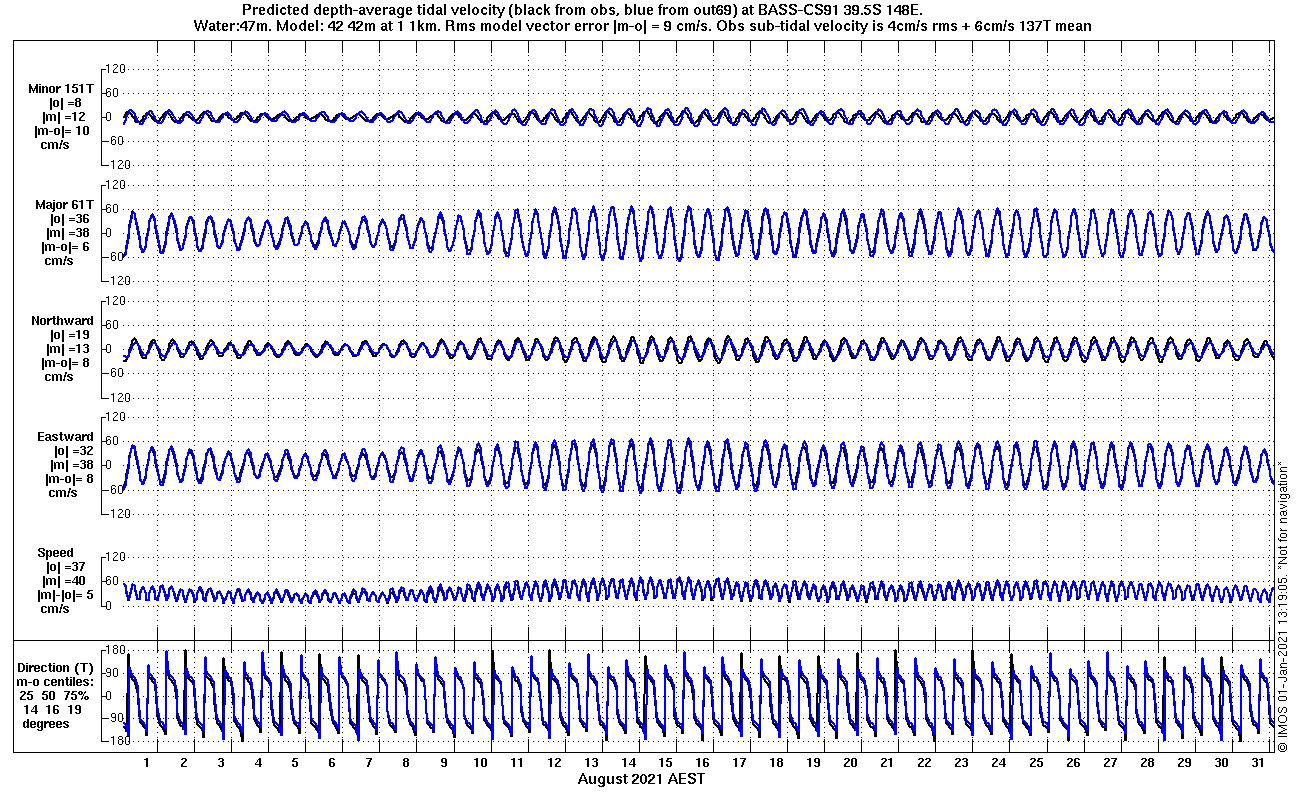Select the "Major 61T" panel label
The image size is (1300, 800).
point(65,205)
